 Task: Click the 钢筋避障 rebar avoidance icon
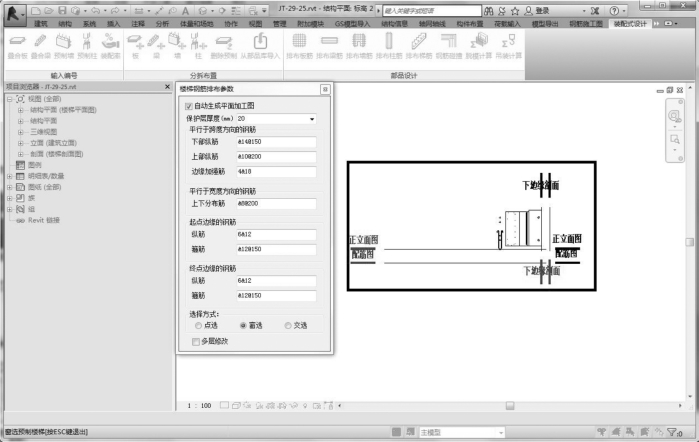(x=448, y=45)
